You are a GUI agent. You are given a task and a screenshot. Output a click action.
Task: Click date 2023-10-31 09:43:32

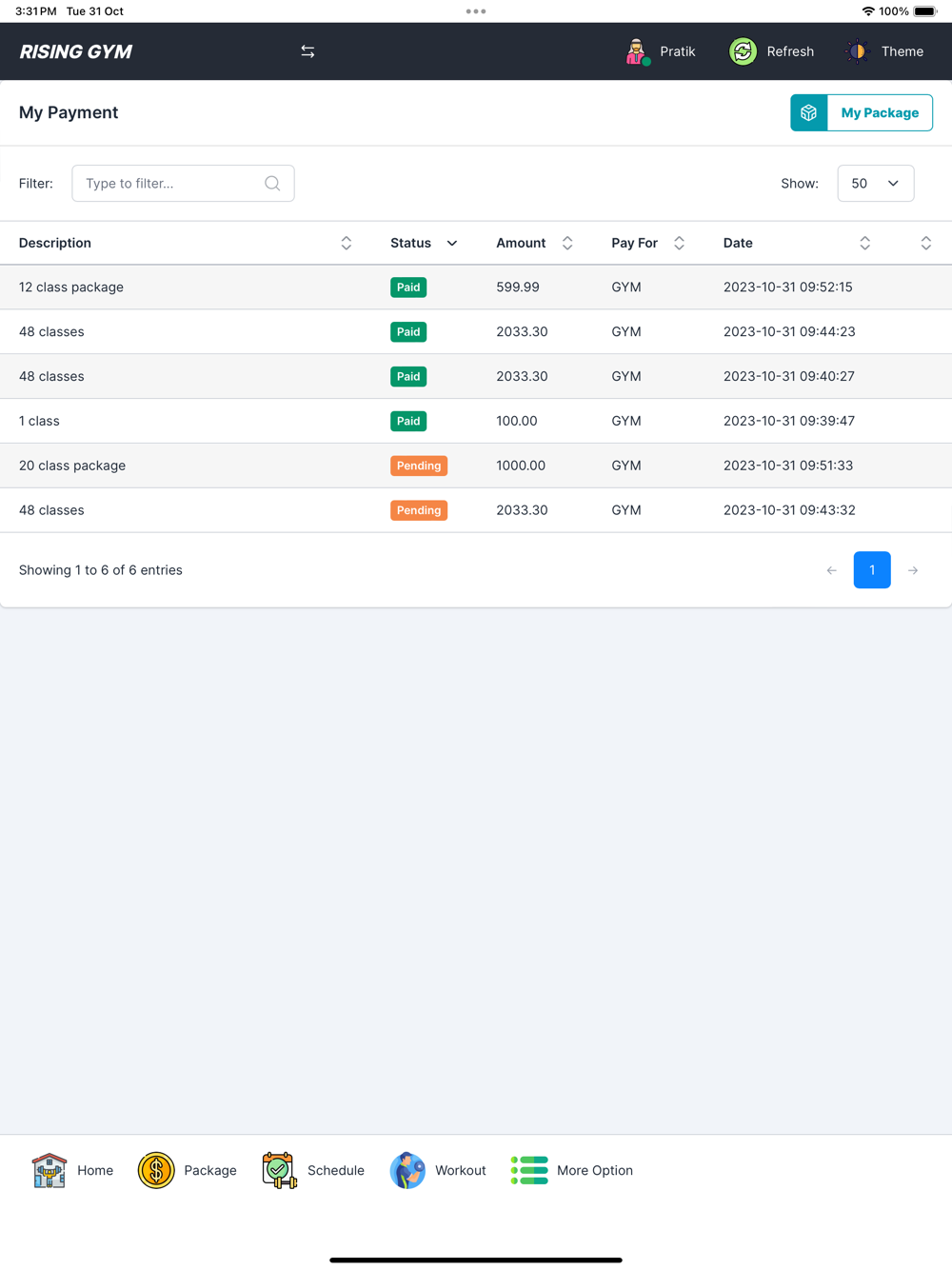789,510
